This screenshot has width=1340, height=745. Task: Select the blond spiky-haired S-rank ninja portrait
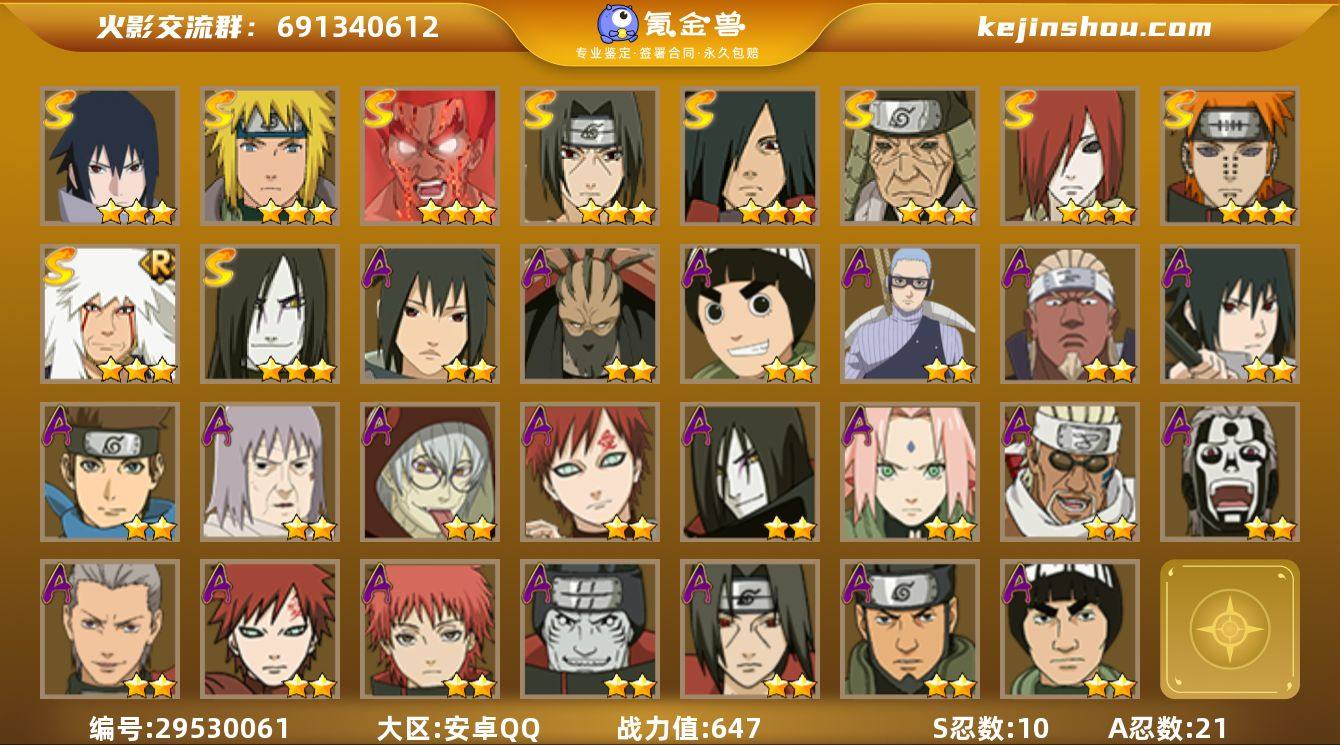click(270, 156)
